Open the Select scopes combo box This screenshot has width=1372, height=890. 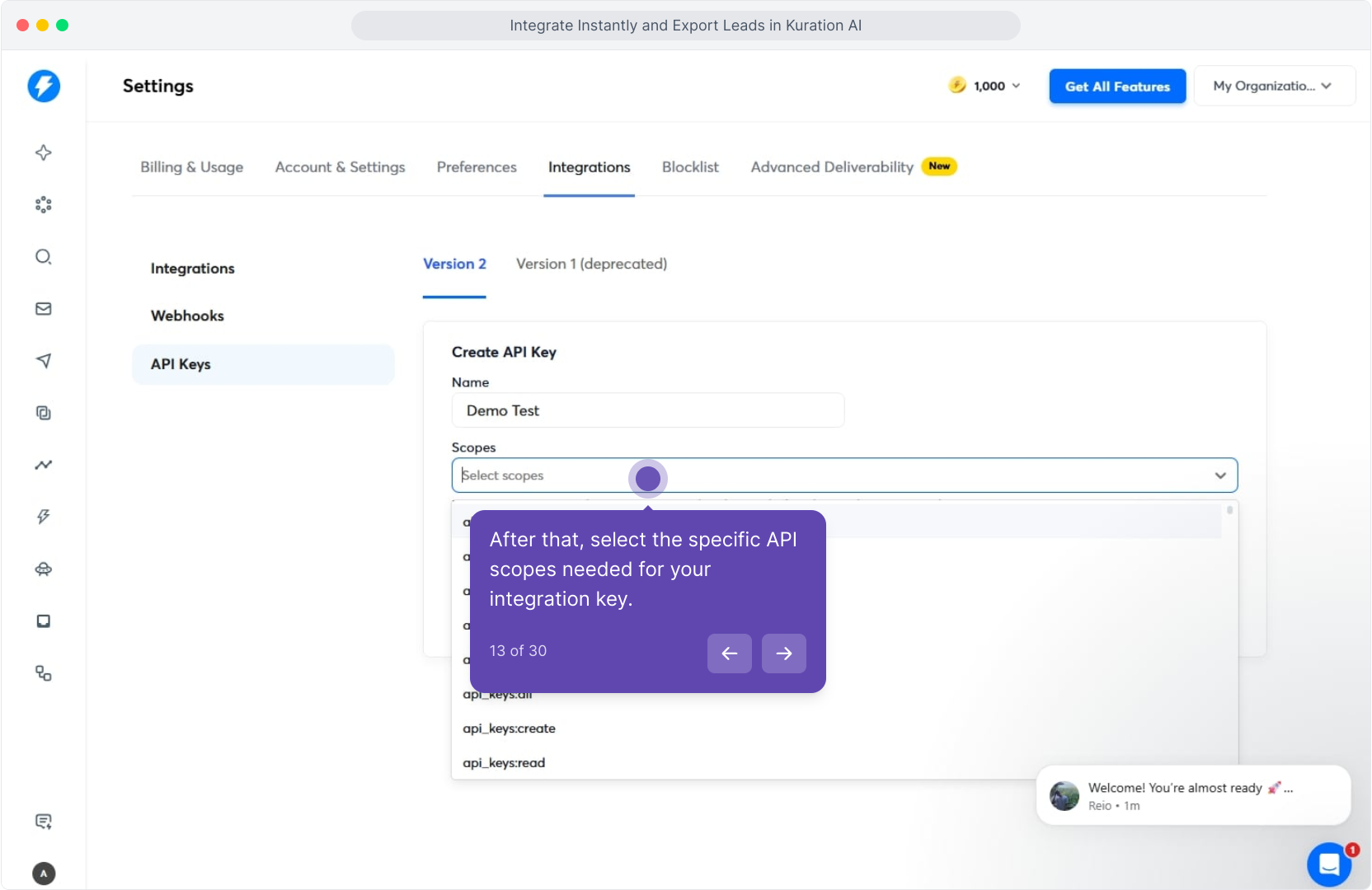(x=844, y=475)
